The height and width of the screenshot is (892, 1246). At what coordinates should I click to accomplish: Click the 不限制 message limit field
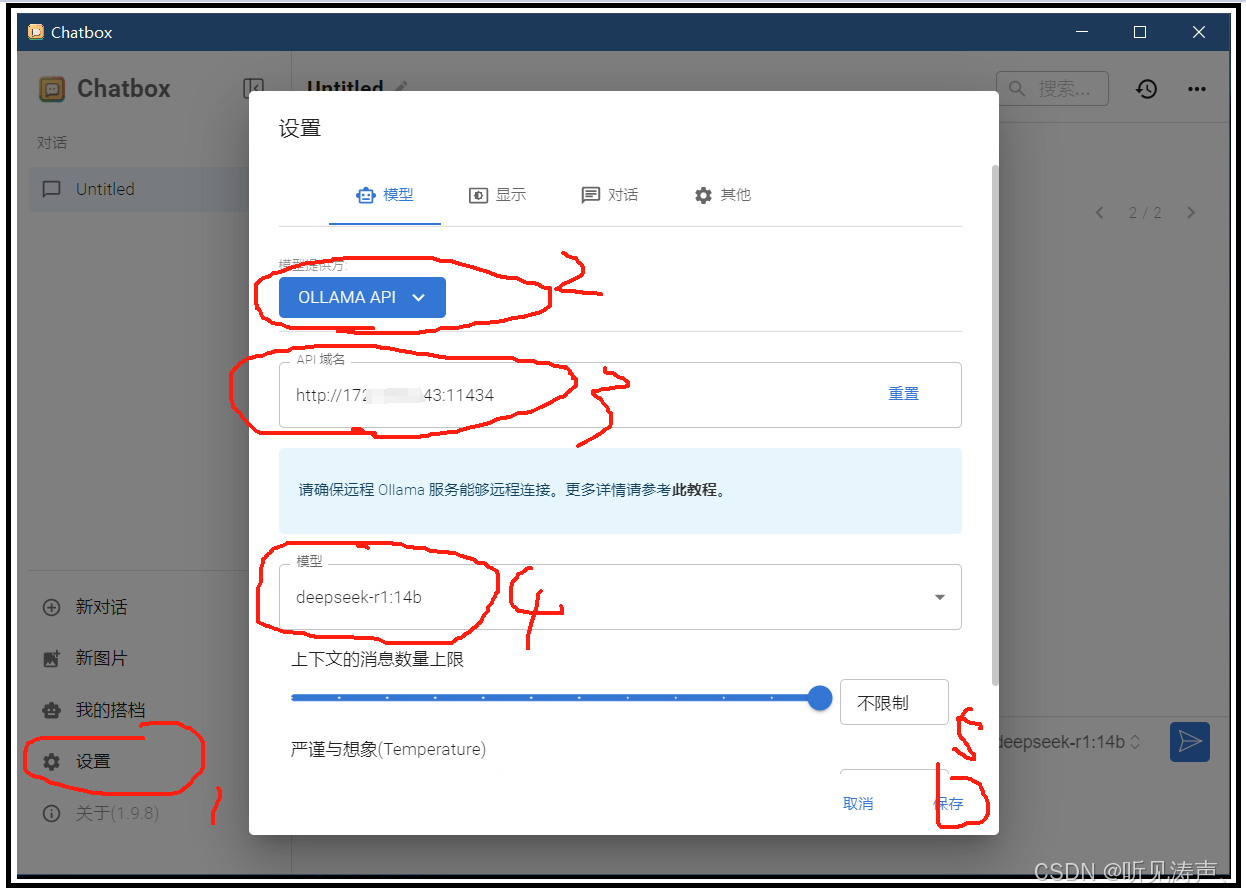[x=894, y=702]
